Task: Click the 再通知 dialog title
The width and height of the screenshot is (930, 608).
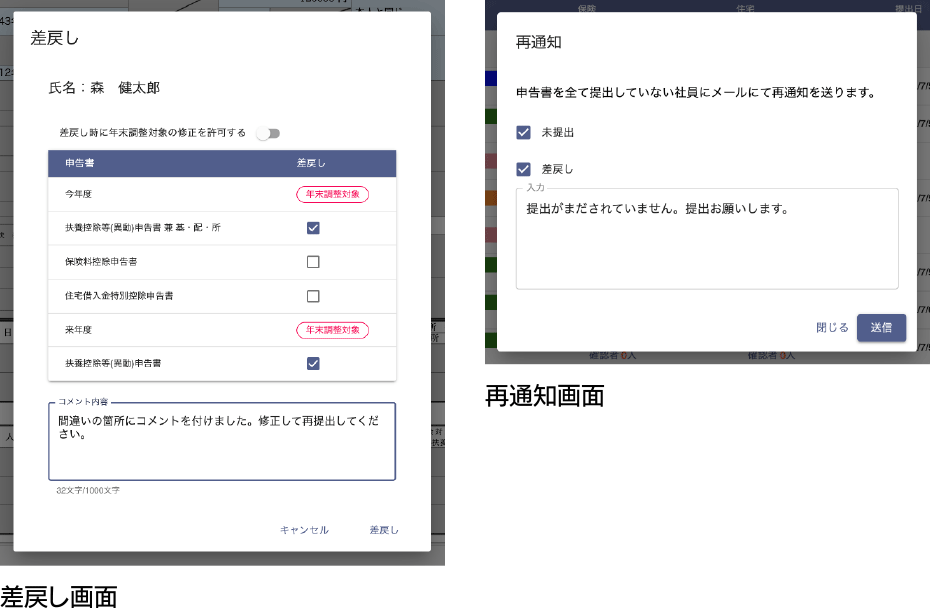Action: click(539, 43)
